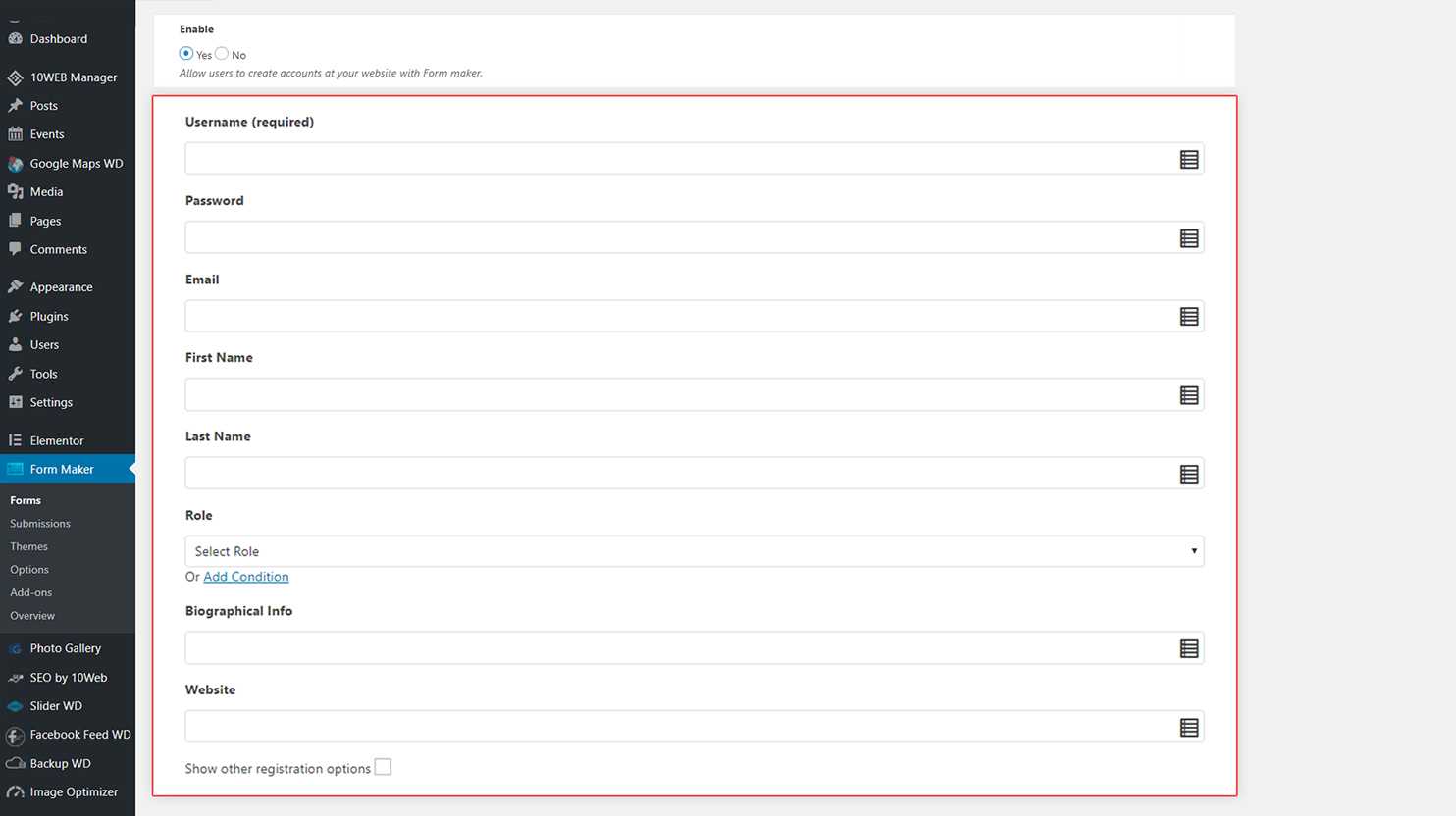Open placeholder list icon in First Name field
The width and height of the screenshot is (1456, 816).
[x=1189, y=395]
